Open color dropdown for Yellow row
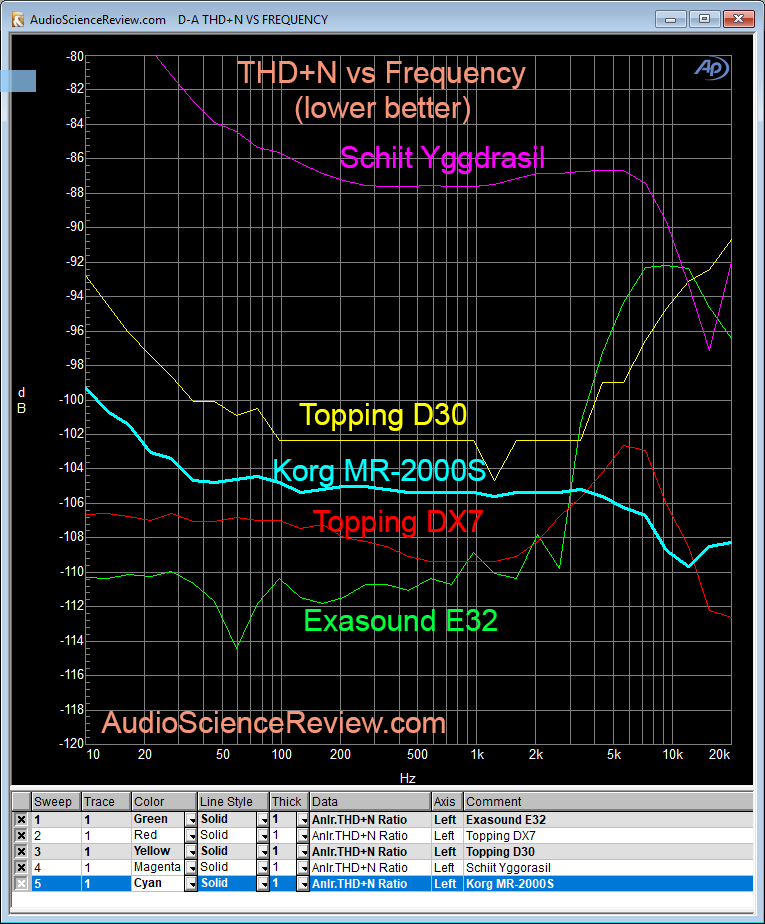 [191, 852]
